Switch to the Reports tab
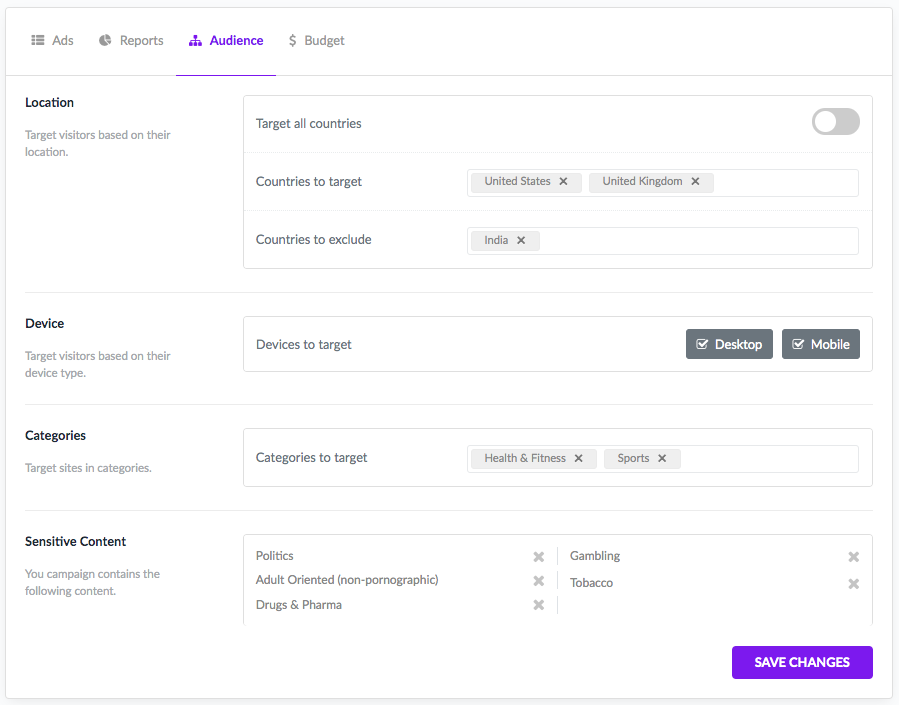899x705 pixels. coord(131,41)
